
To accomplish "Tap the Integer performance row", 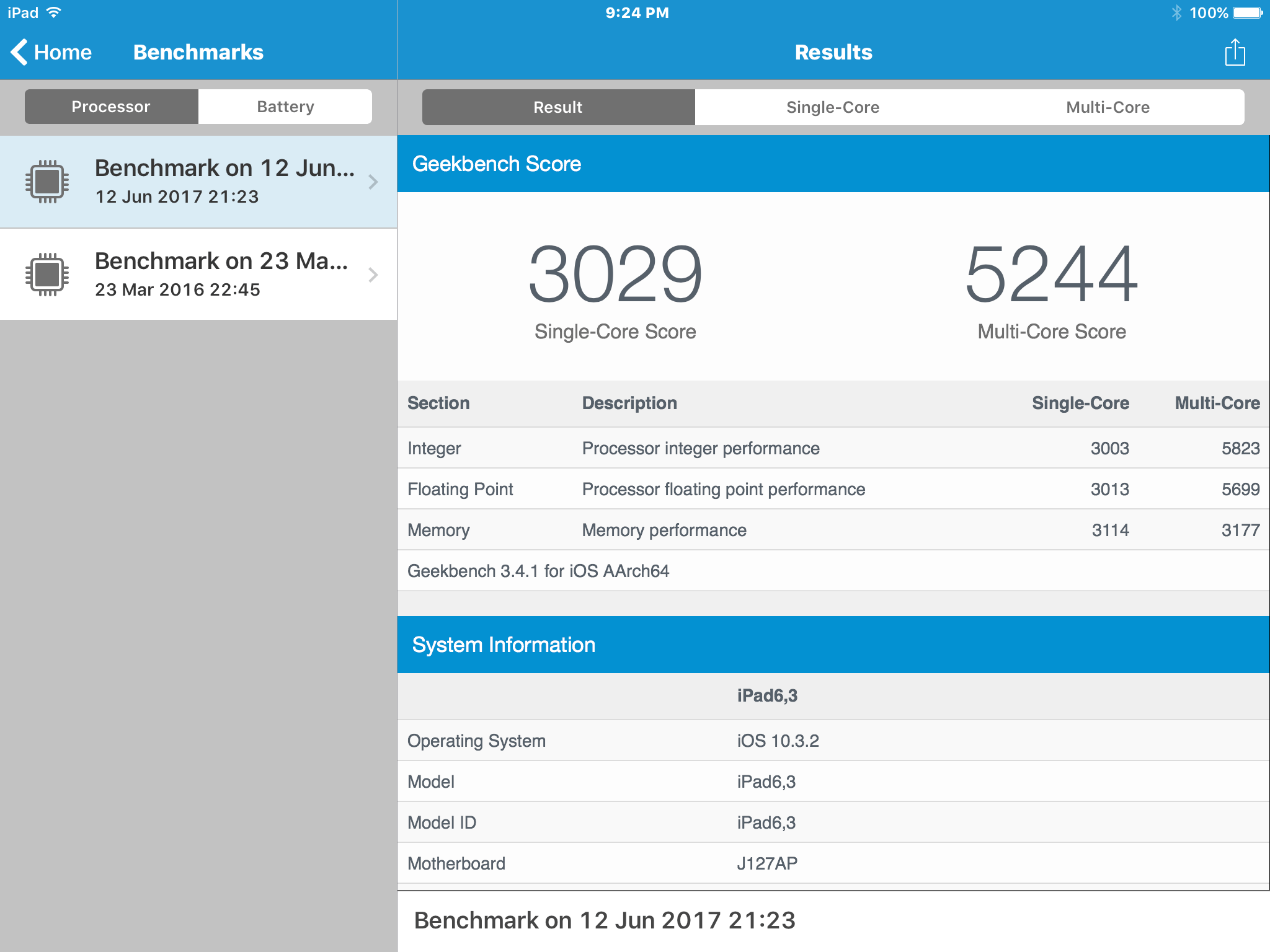I will pyautogui.click(x=832, y=448).
